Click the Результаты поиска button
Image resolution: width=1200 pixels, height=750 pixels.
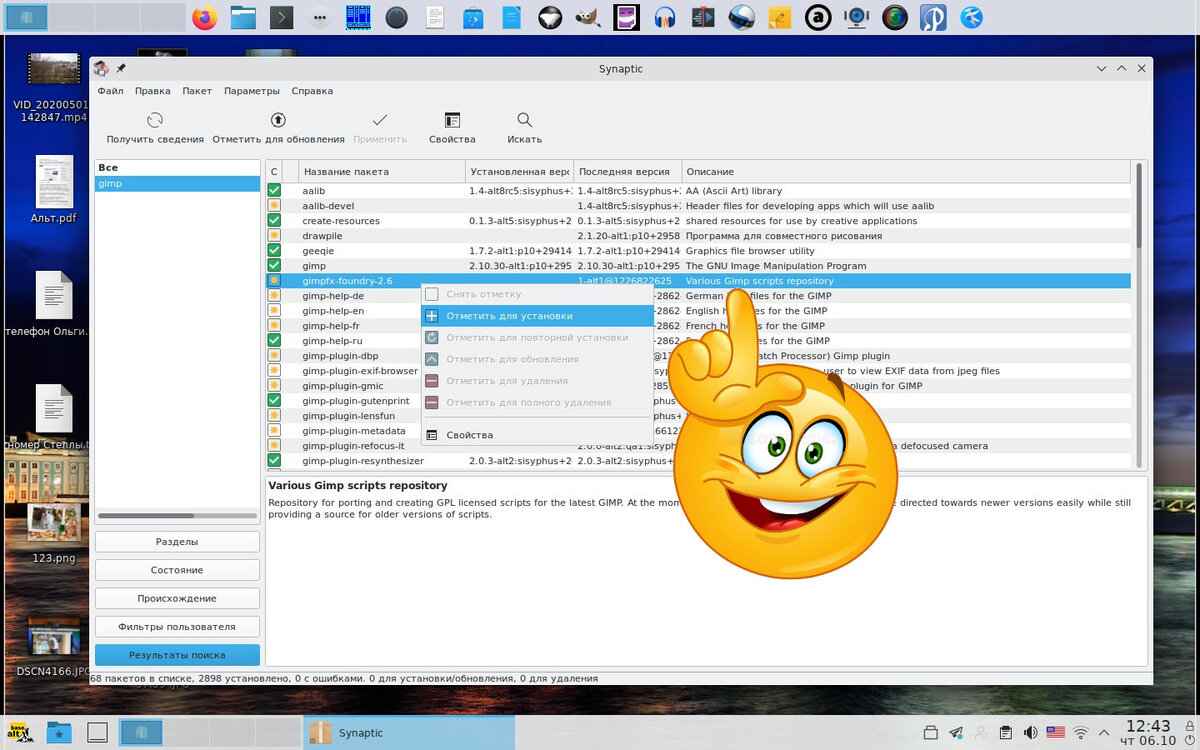tap(177, 655)
